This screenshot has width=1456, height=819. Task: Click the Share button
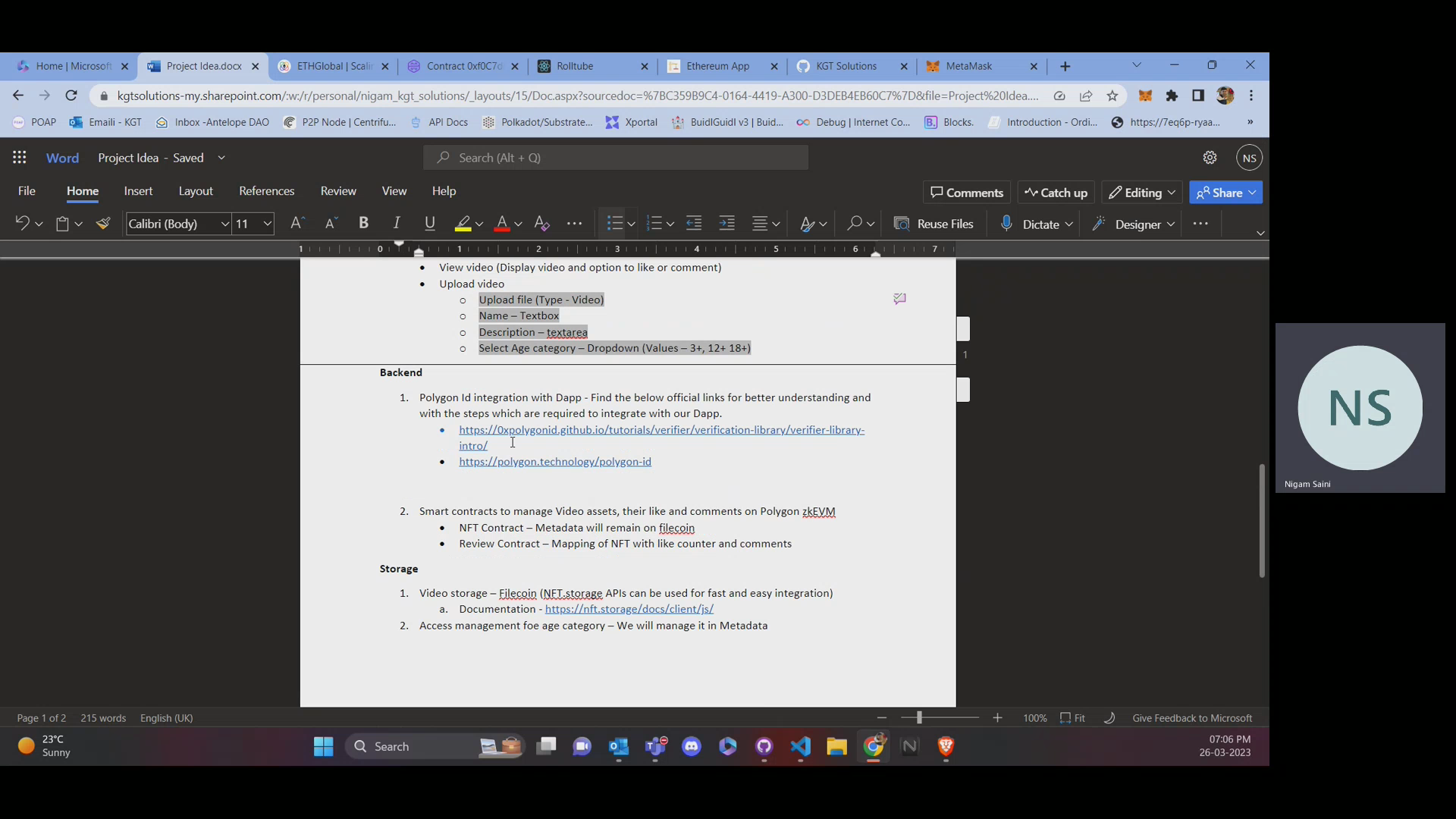(1225, 193)
